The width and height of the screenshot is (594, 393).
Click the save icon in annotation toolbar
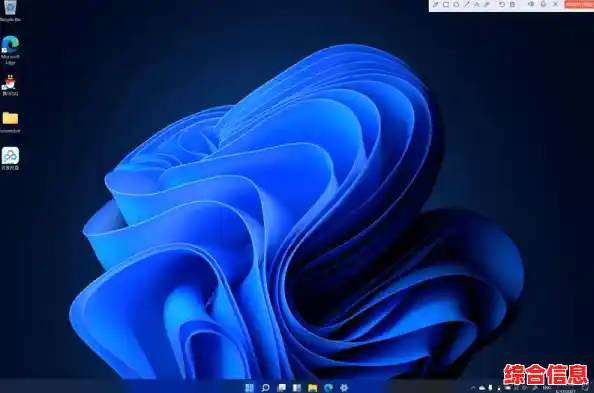click(x=512, y=5)
